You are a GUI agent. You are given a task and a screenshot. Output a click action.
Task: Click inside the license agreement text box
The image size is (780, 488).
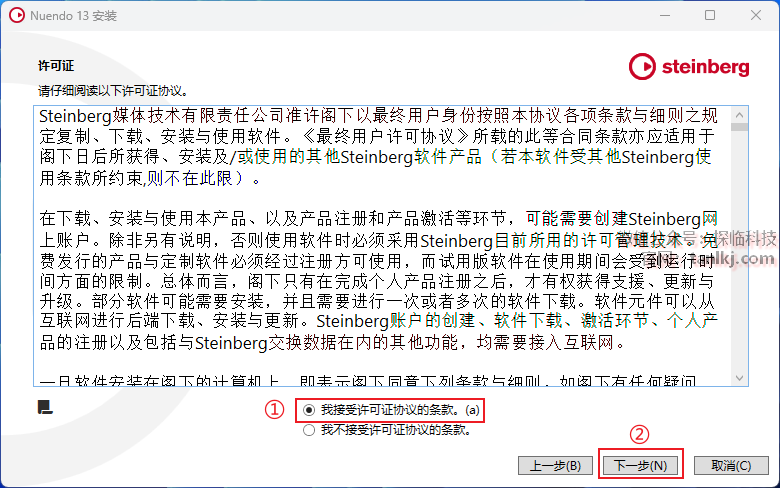tap(383, 246)
